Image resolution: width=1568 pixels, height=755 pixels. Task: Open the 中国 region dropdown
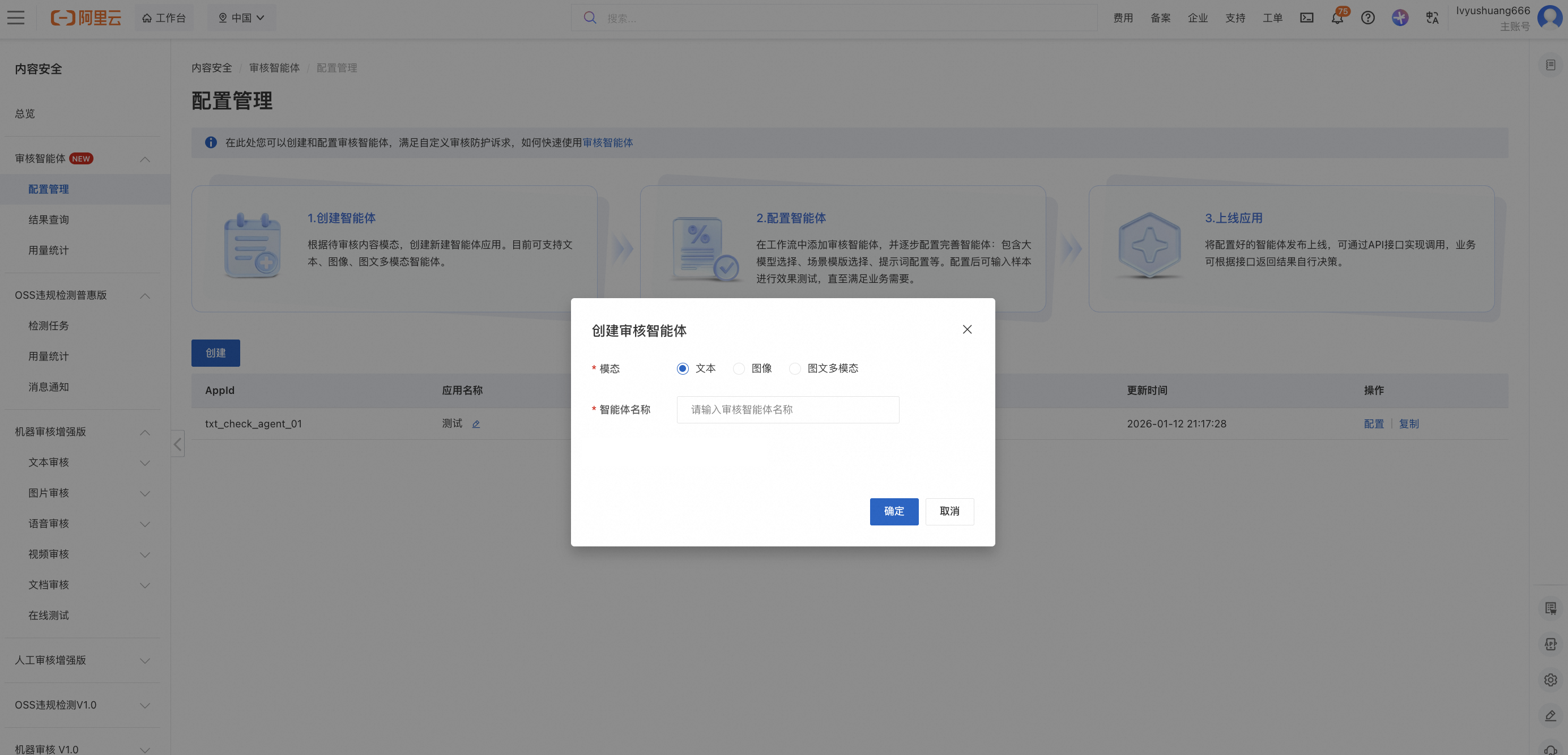click(241, 18)
